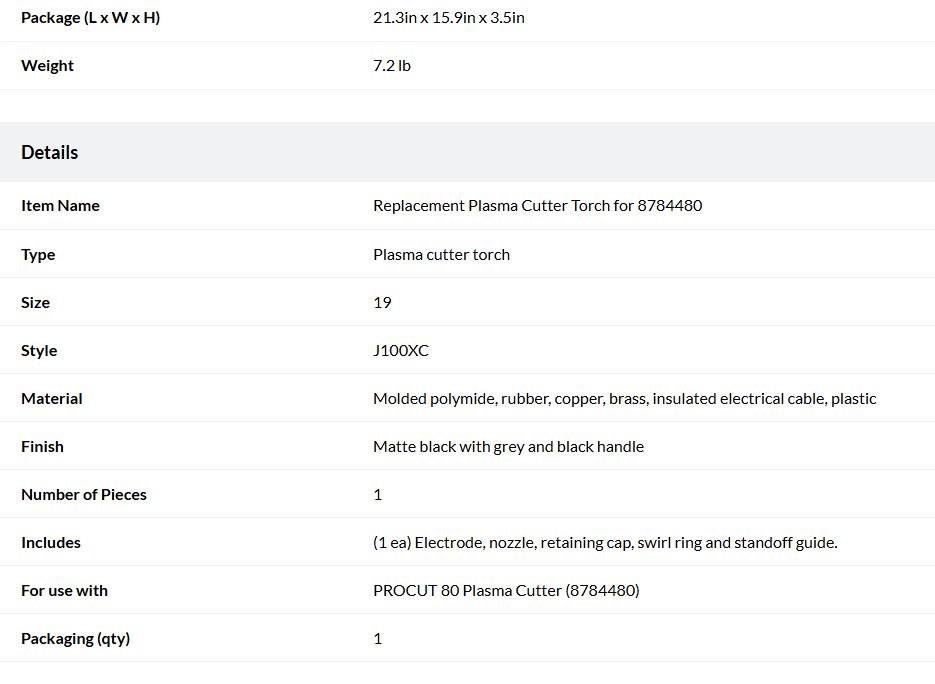The width and height of the screenshot is (935, 684).
Task: Click the Matte black finish description
Action: (508, 447)
